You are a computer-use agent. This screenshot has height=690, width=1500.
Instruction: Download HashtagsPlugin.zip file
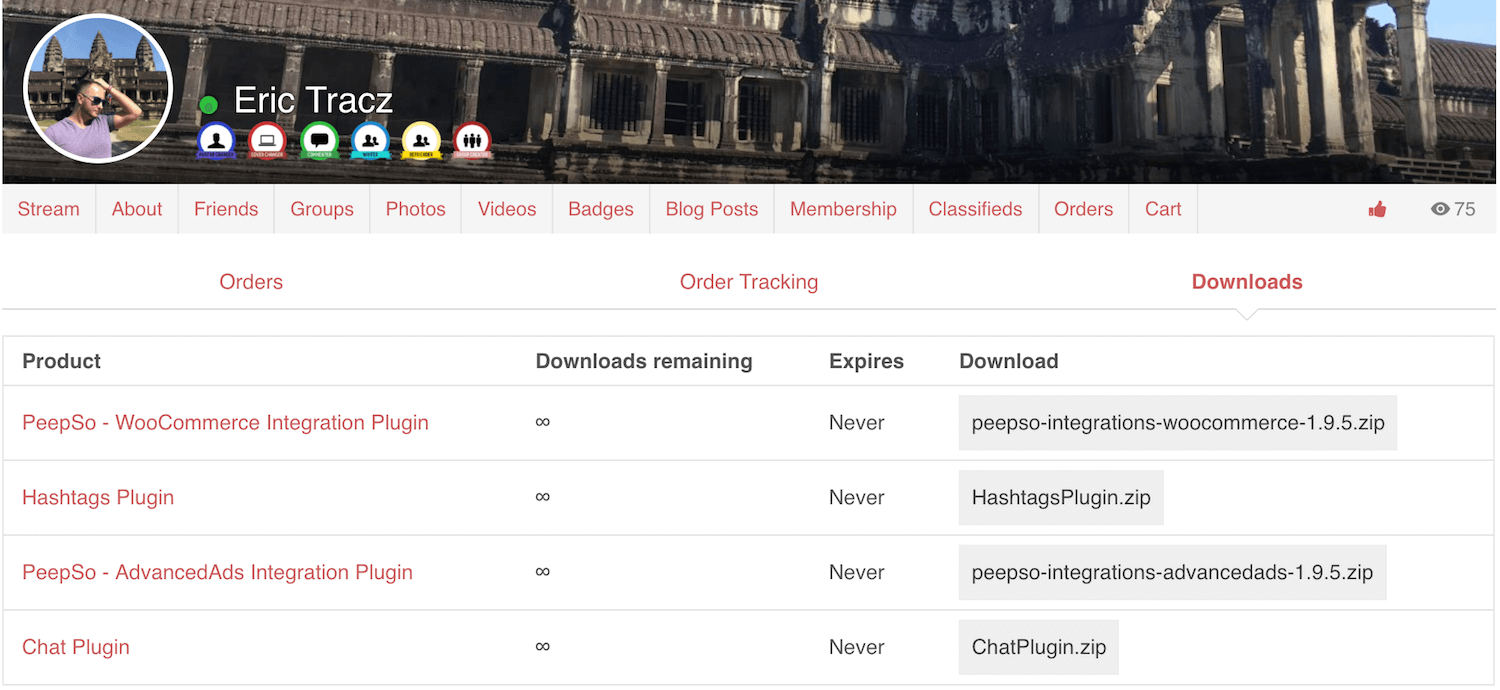point(1061,498)
